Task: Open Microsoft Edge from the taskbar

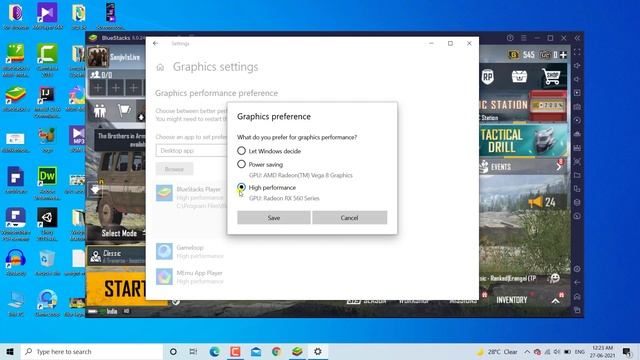Action: tap(214, 351)
